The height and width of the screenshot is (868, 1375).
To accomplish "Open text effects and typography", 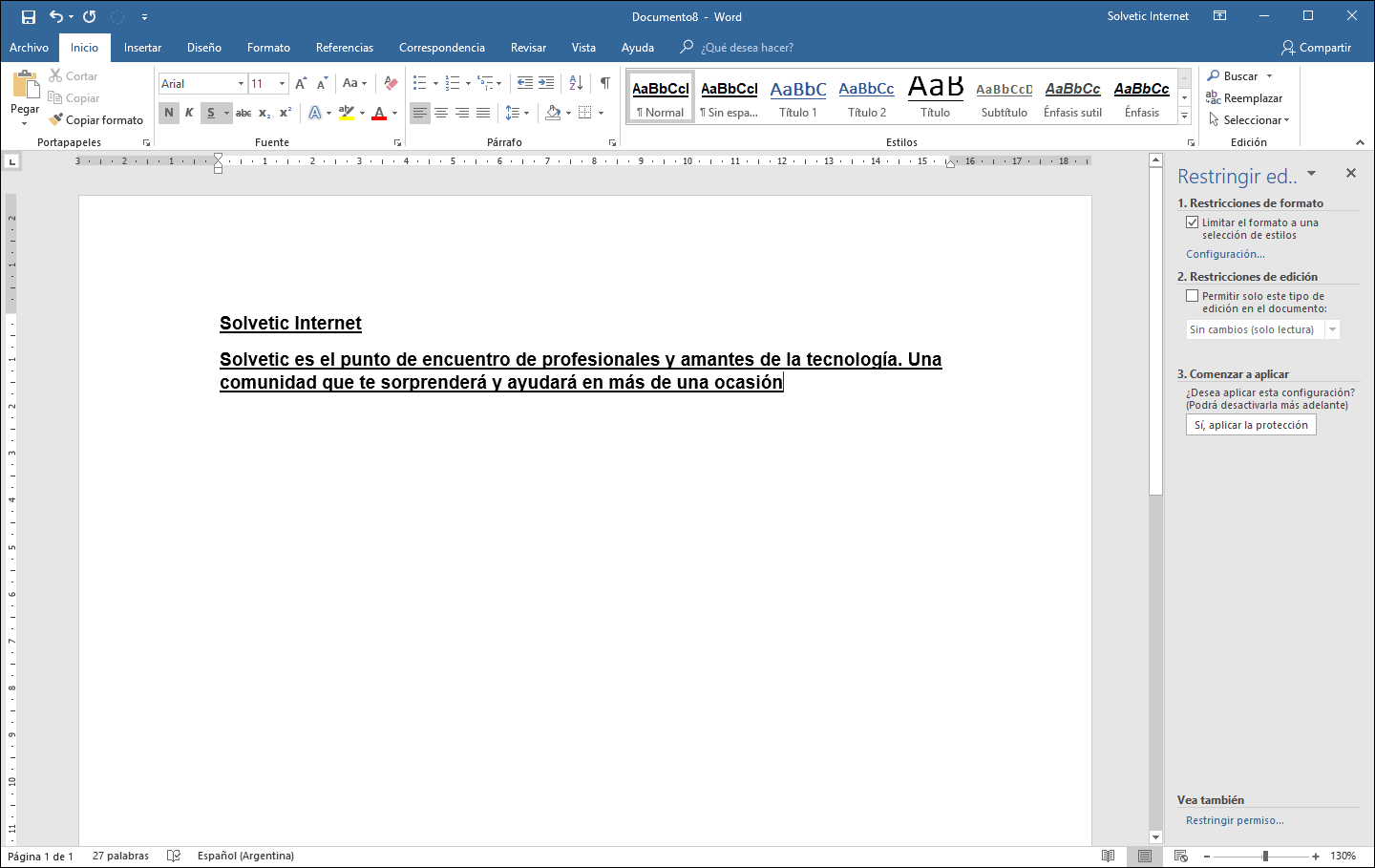I will click(315, 113).
